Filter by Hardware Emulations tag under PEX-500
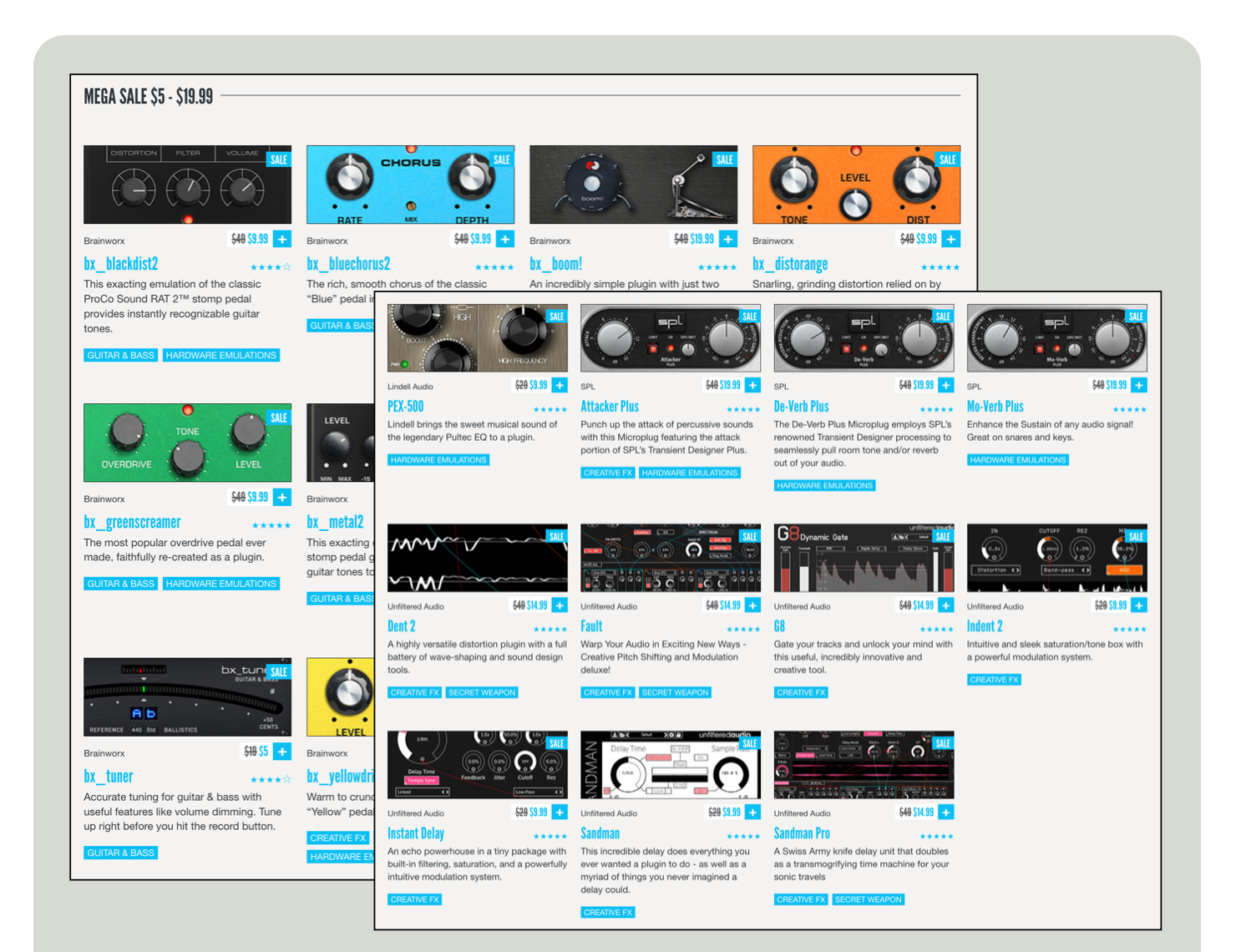 (x=438, y=460)
